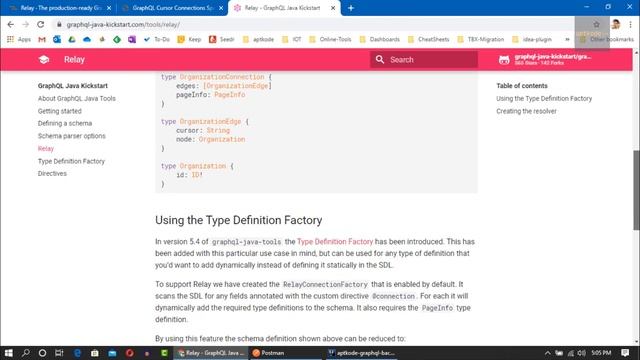Expand the TBX-Migration bookmarks folder

click(481, 39)
